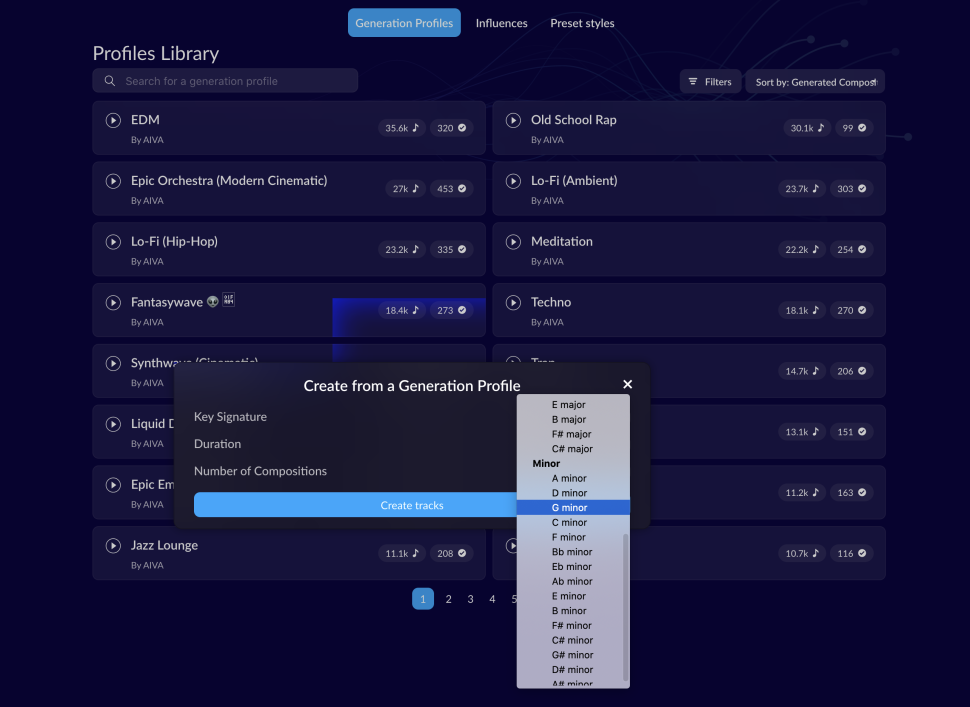Screen dimensions: 970x707
Task: Click the Filters icon button
Action: coord(710,82)
